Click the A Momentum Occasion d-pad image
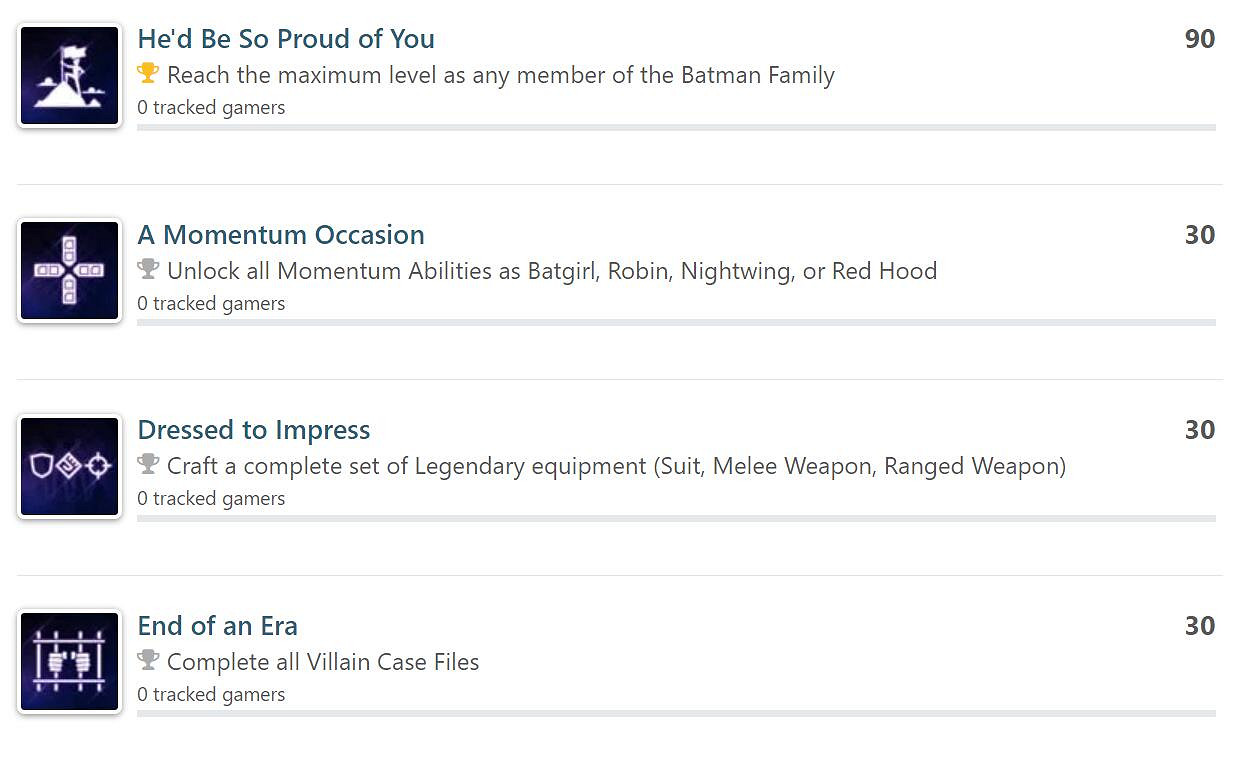The height and width of the screenshot is (762, 1242). [x=69, y=271]
